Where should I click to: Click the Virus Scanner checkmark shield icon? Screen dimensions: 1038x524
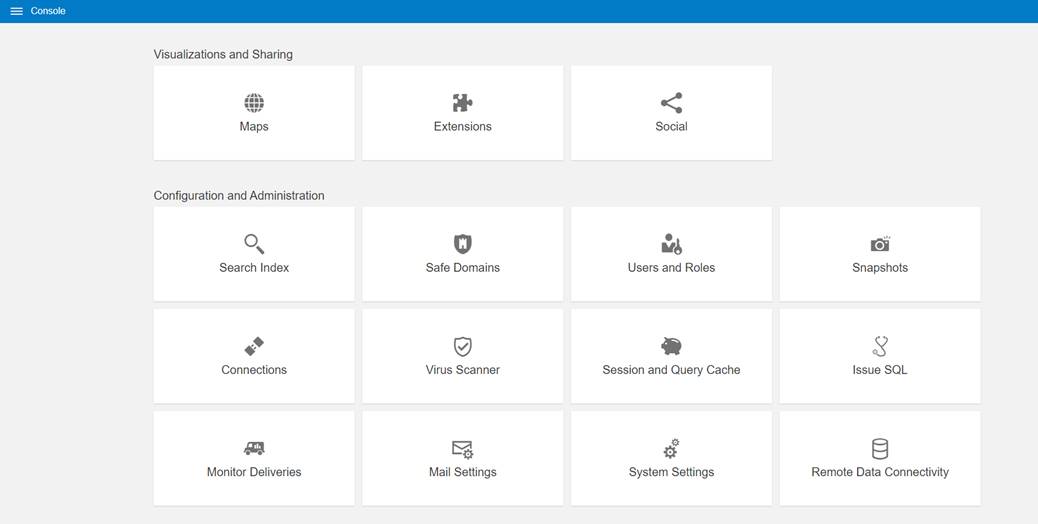point(463,346)
